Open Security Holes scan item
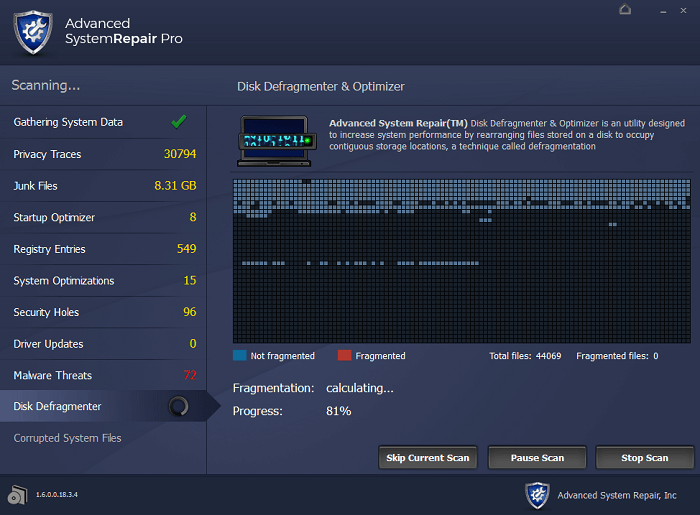Screen dimensions: 700x515 point(103,312)
